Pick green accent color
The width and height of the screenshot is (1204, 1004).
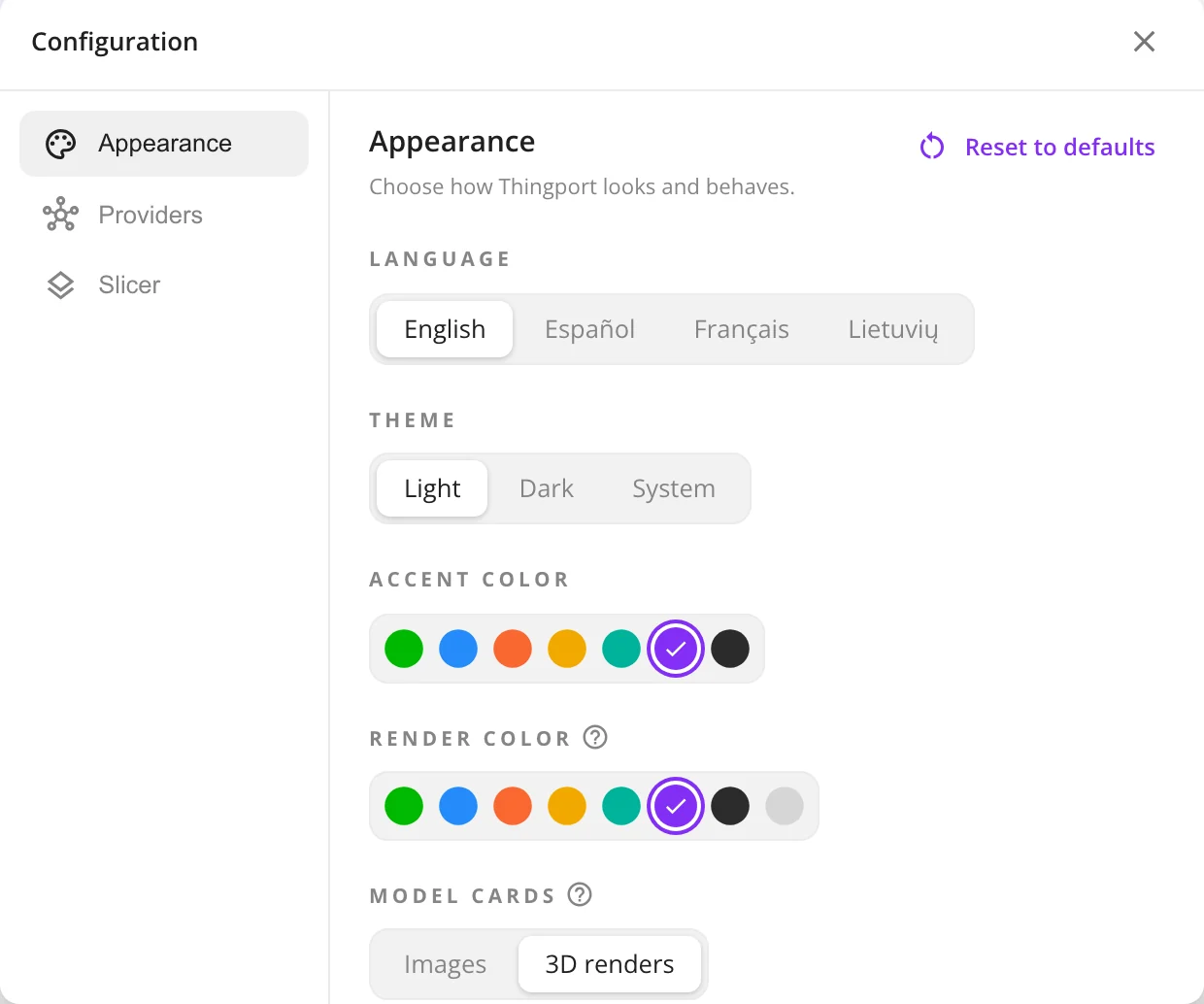pyautogui.click(x=404, y=649)
